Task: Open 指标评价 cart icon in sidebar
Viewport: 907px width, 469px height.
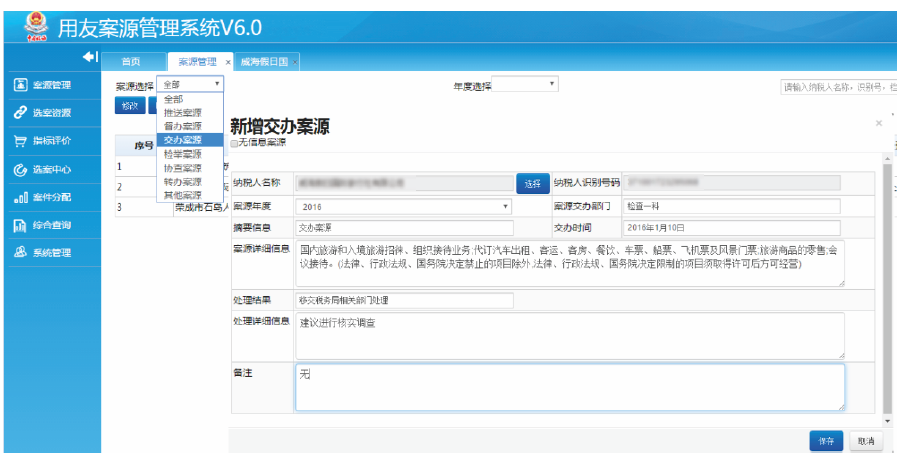Action: coord(20,141)
